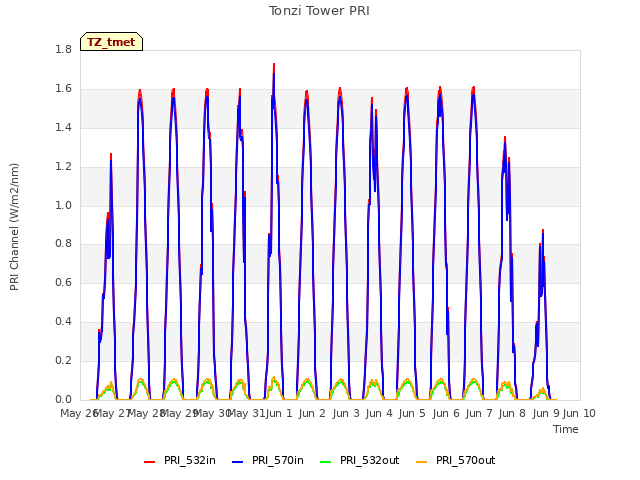Viewport: 640px width, 480px height.
Task: Click the 1.4 y-axis tick label
Action: (63, 128)
